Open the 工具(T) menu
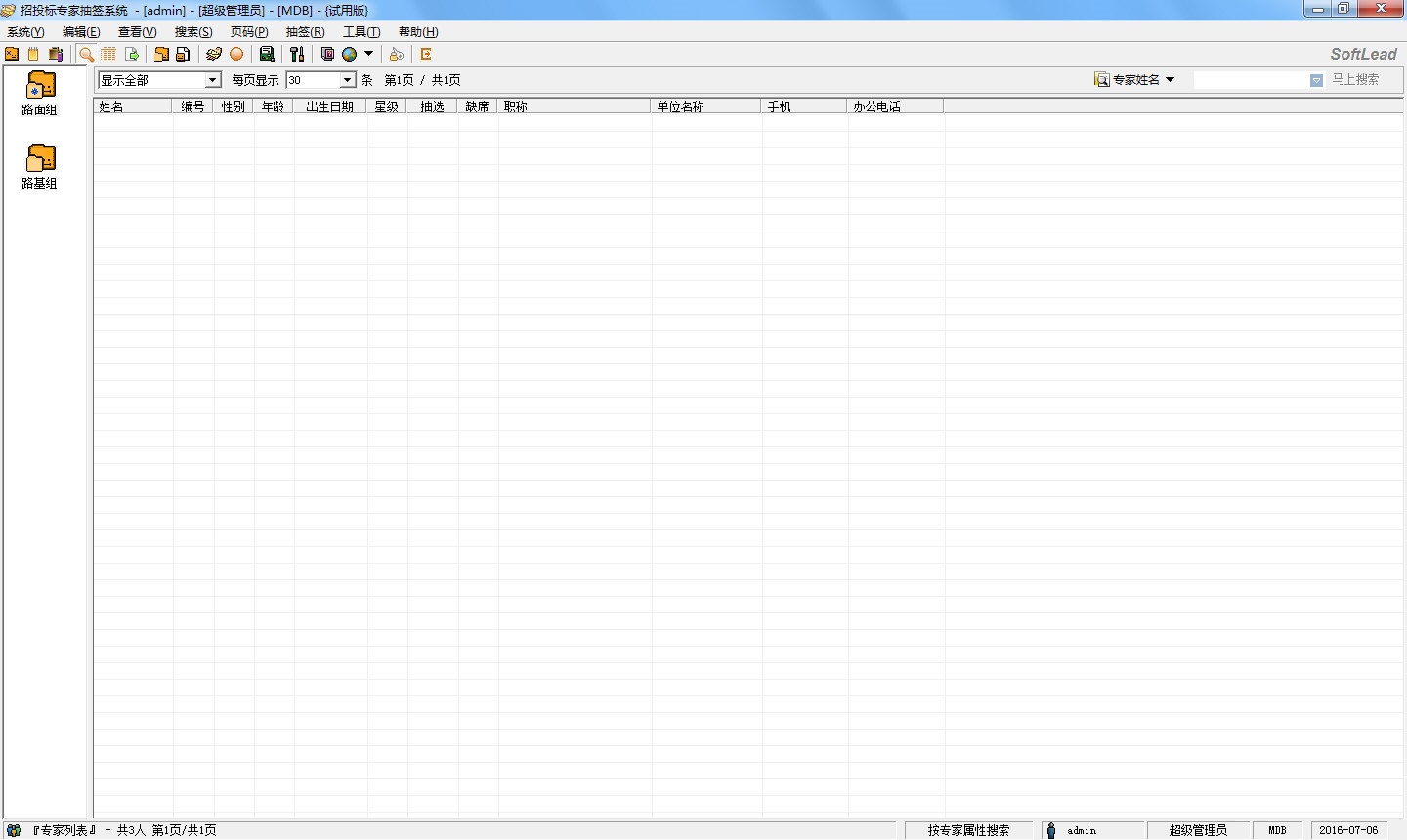 [x=362, y=32]
